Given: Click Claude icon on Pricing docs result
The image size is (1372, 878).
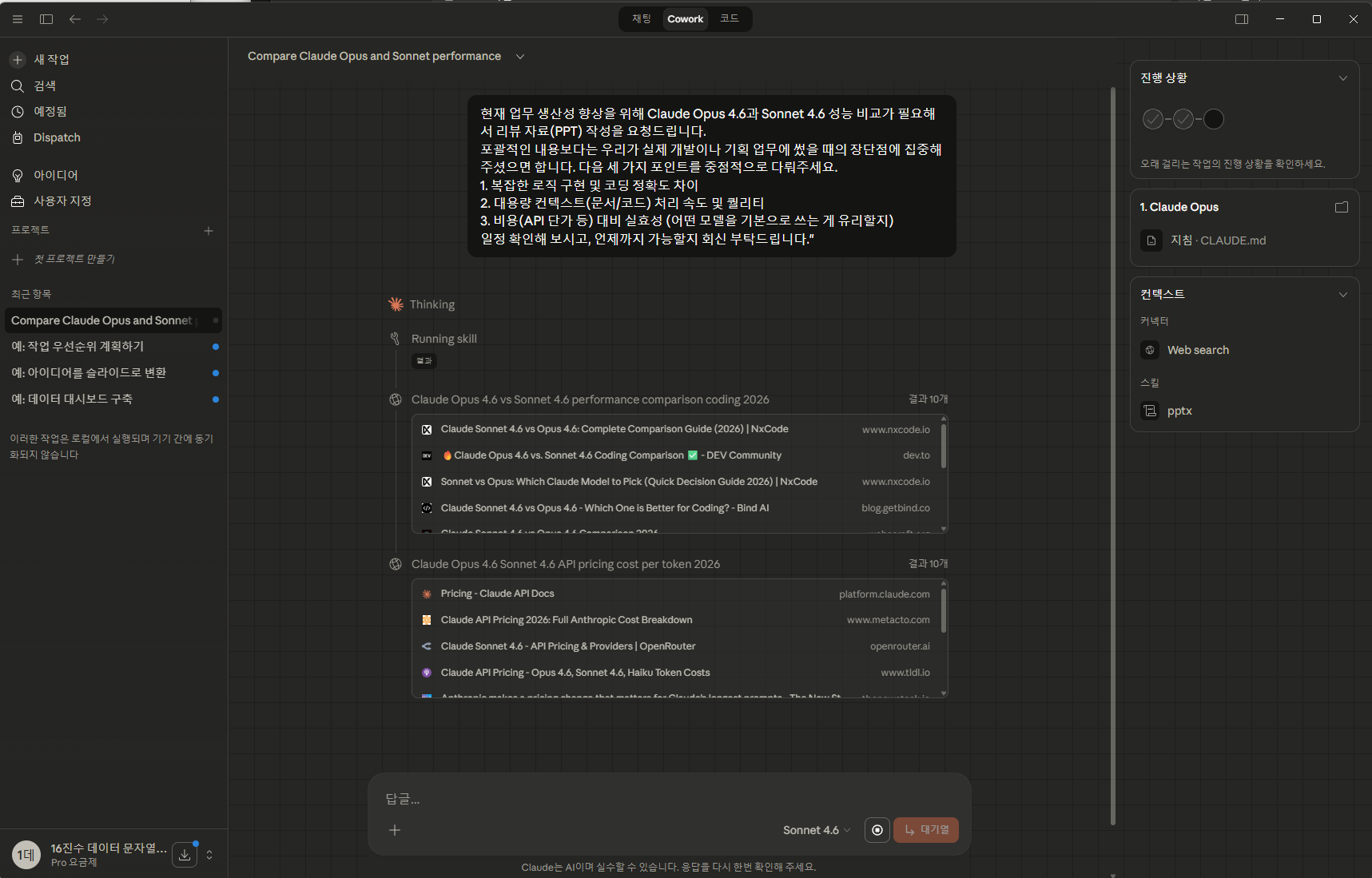Looking at the screenshot, I should (427, 594).
